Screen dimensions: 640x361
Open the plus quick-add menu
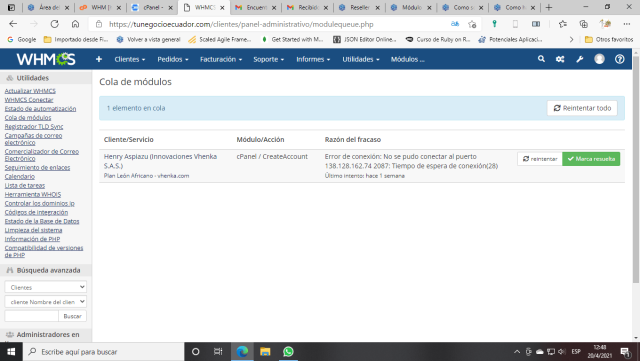click(x=99, y=59)
